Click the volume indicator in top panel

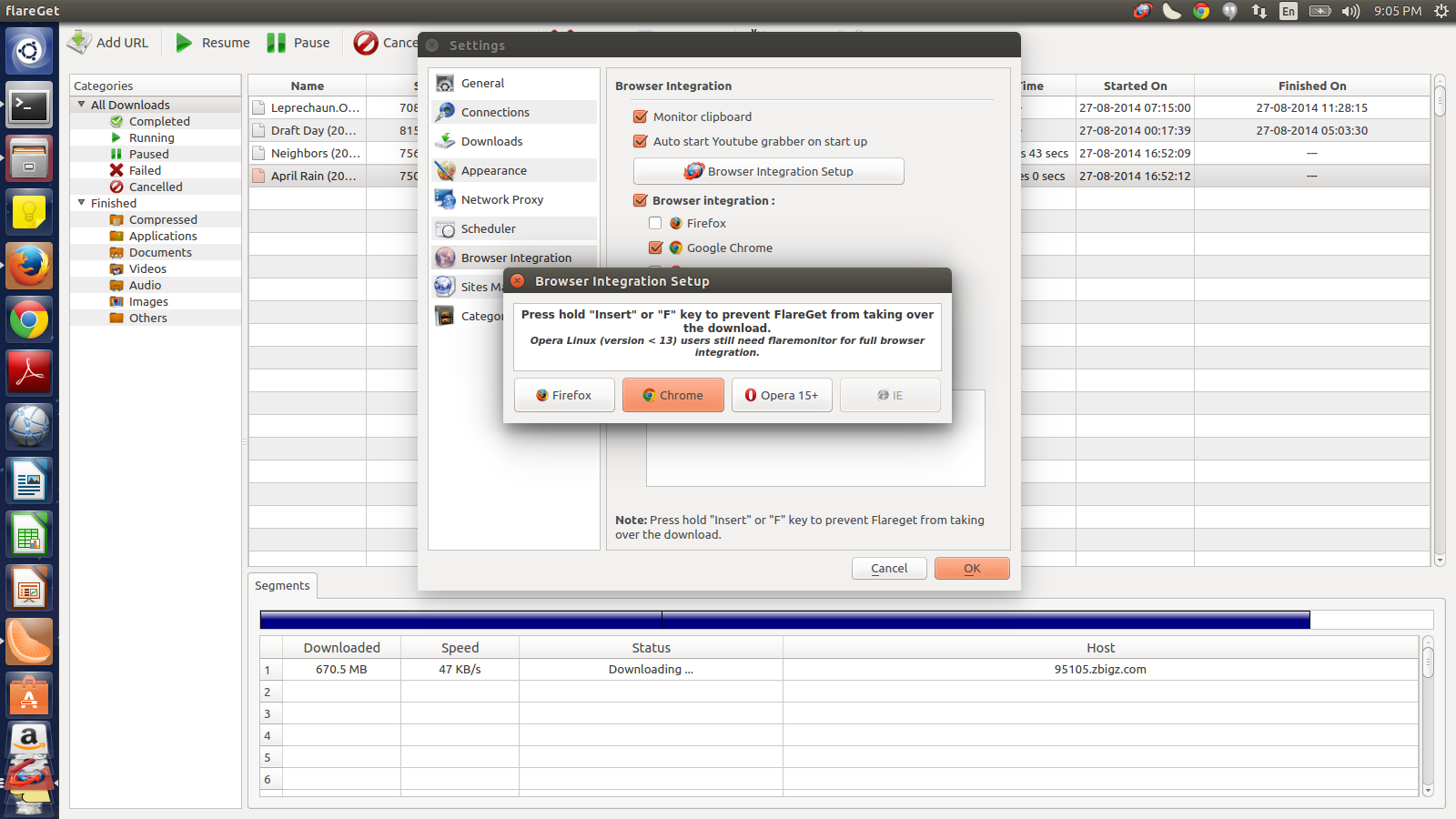[x=1350, y=11]
